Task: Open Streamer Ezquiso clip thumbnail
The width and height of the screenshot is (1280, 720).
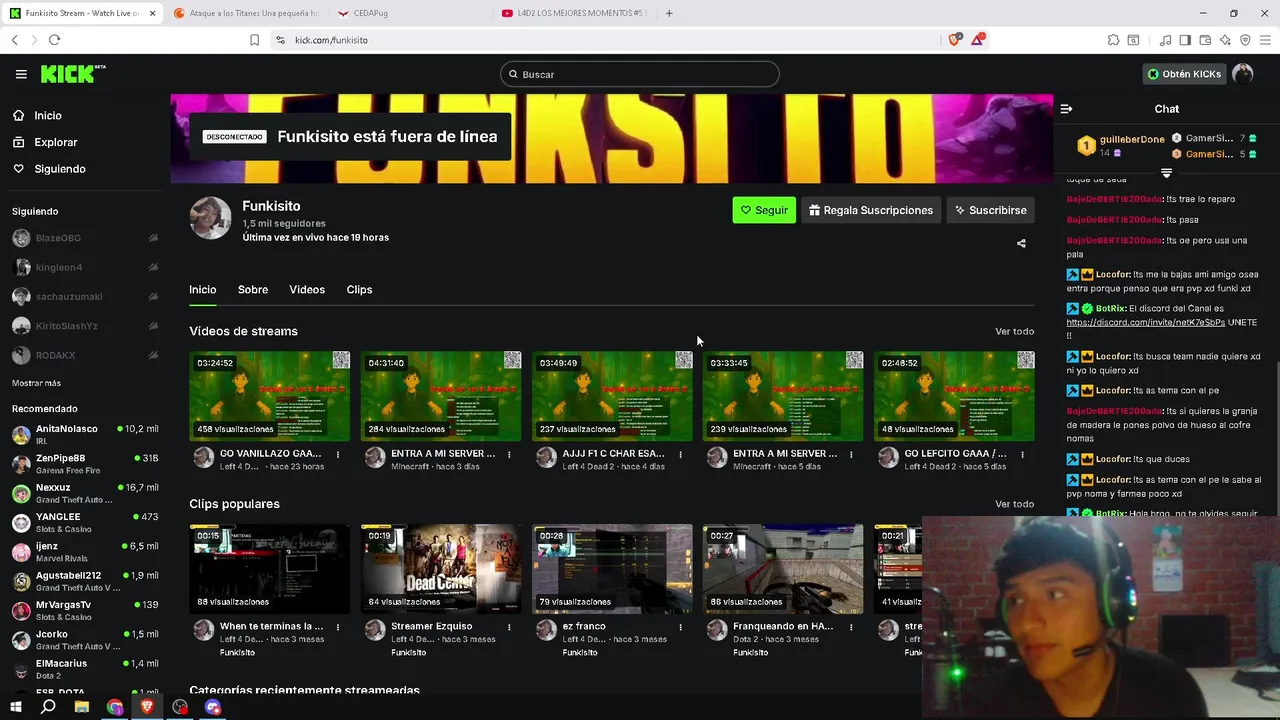Action: (x=441, y=569)
